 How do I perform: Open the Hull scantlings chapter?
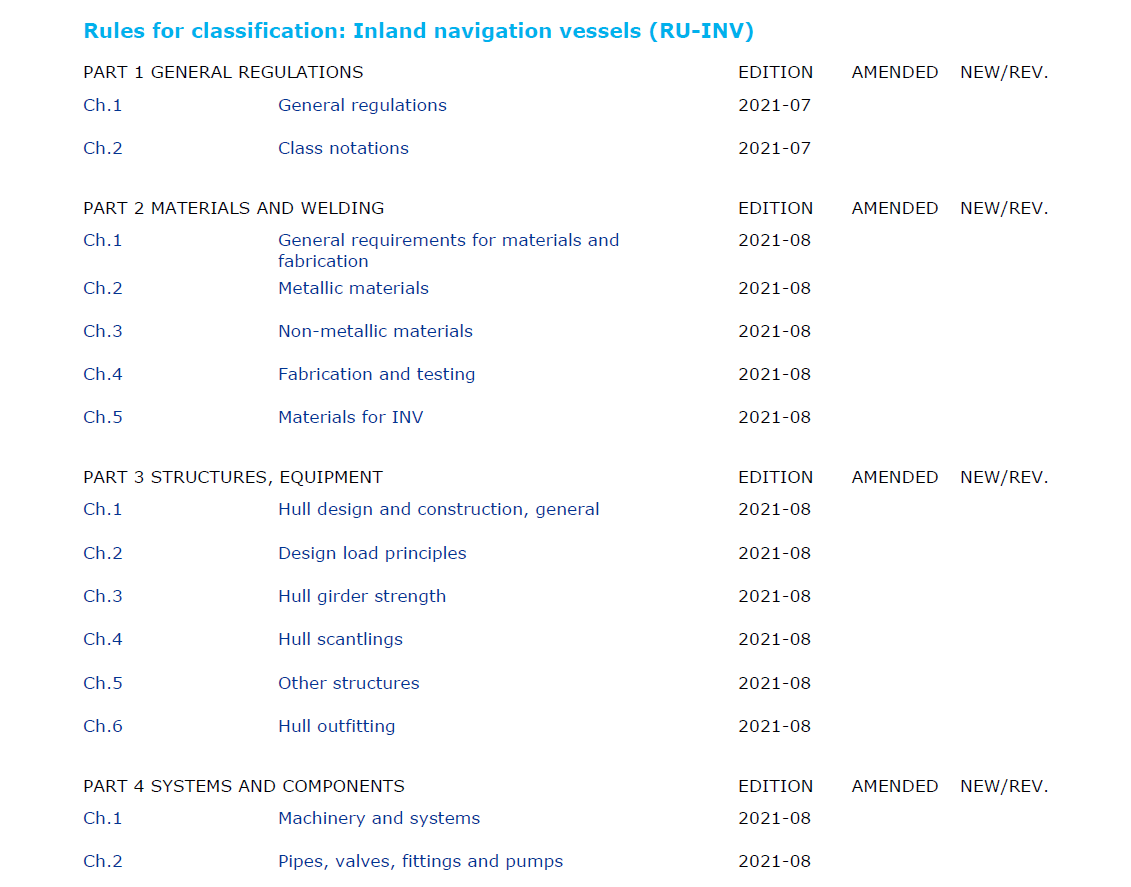point(340,639)
